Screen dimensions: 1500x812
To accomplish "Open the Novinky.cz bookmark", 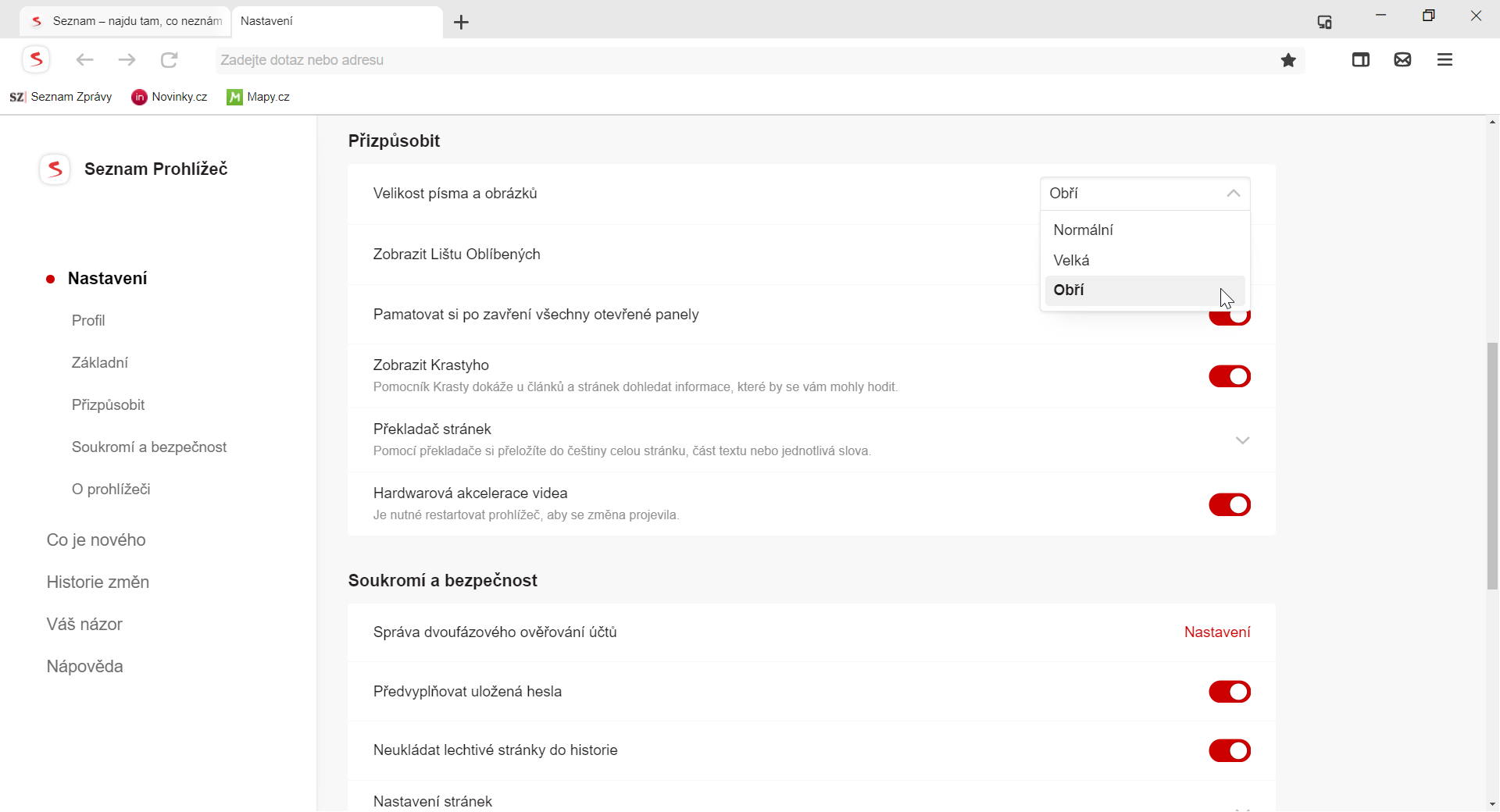I will point(170,97).
